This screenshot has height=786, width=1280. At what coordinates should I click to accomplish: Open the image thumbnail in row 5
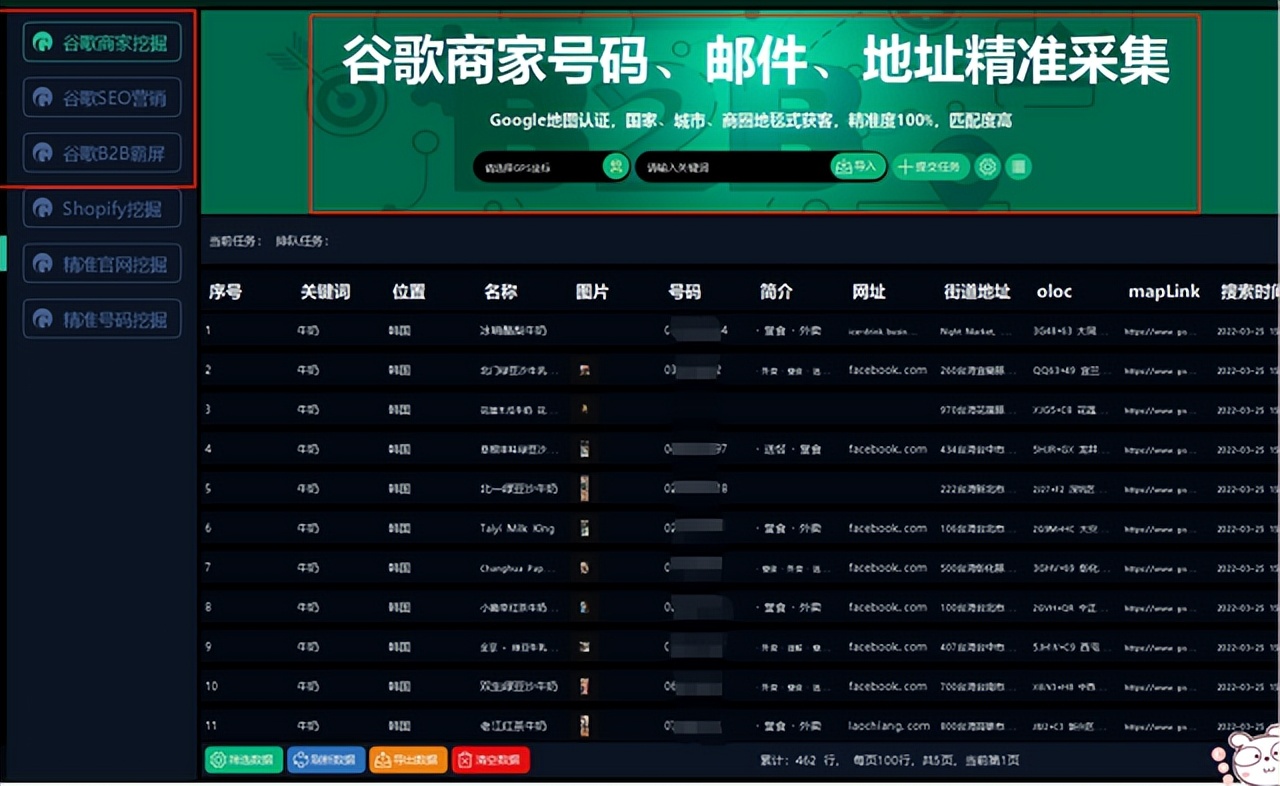pos(584,489)
